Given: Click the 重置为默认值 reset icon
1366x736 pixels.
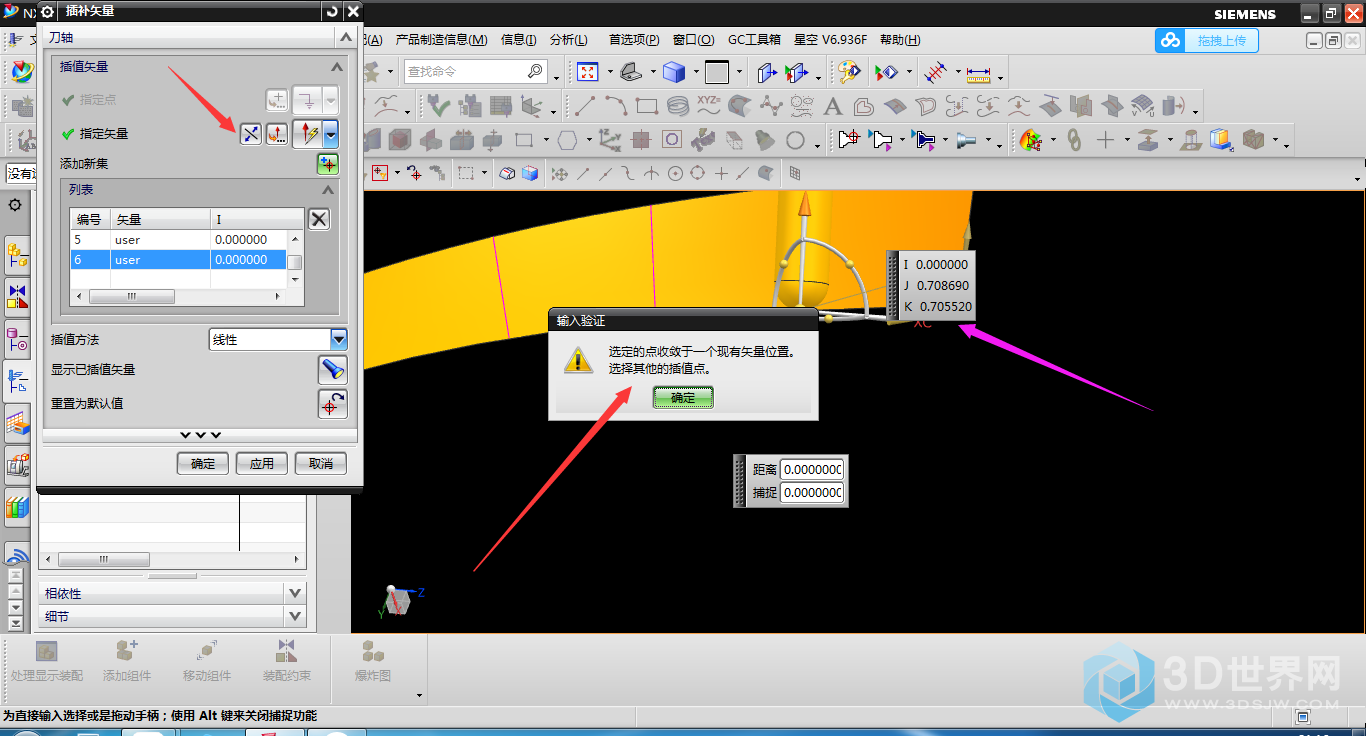Looking at the screenshot, I should pos(332,404).
